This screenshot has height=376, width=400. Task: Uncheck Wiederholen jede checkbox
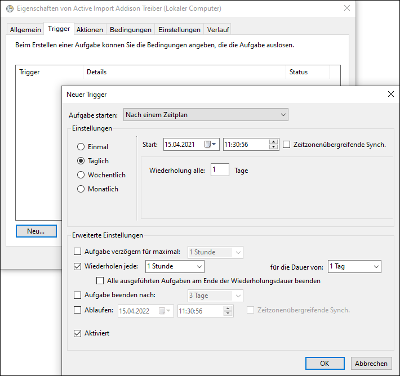click(77, 266)
